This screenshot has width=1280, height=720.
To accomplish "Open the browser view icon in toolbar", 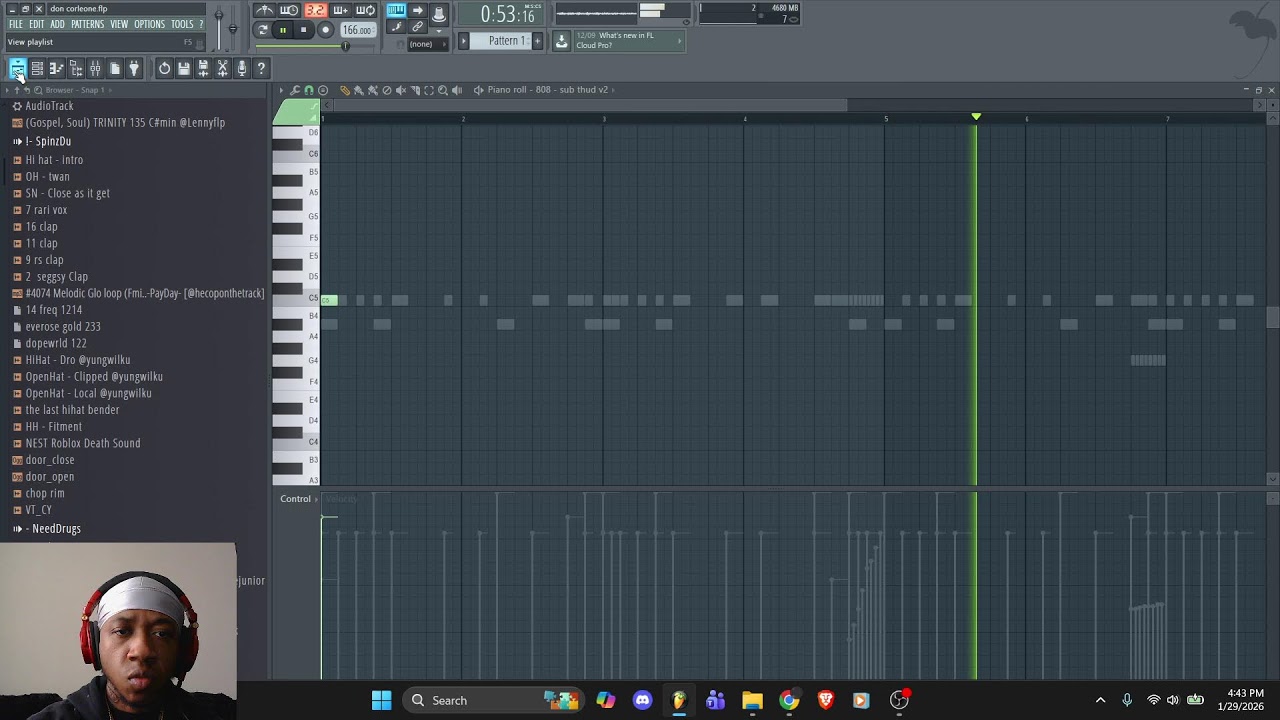I will tap(75, 68).
